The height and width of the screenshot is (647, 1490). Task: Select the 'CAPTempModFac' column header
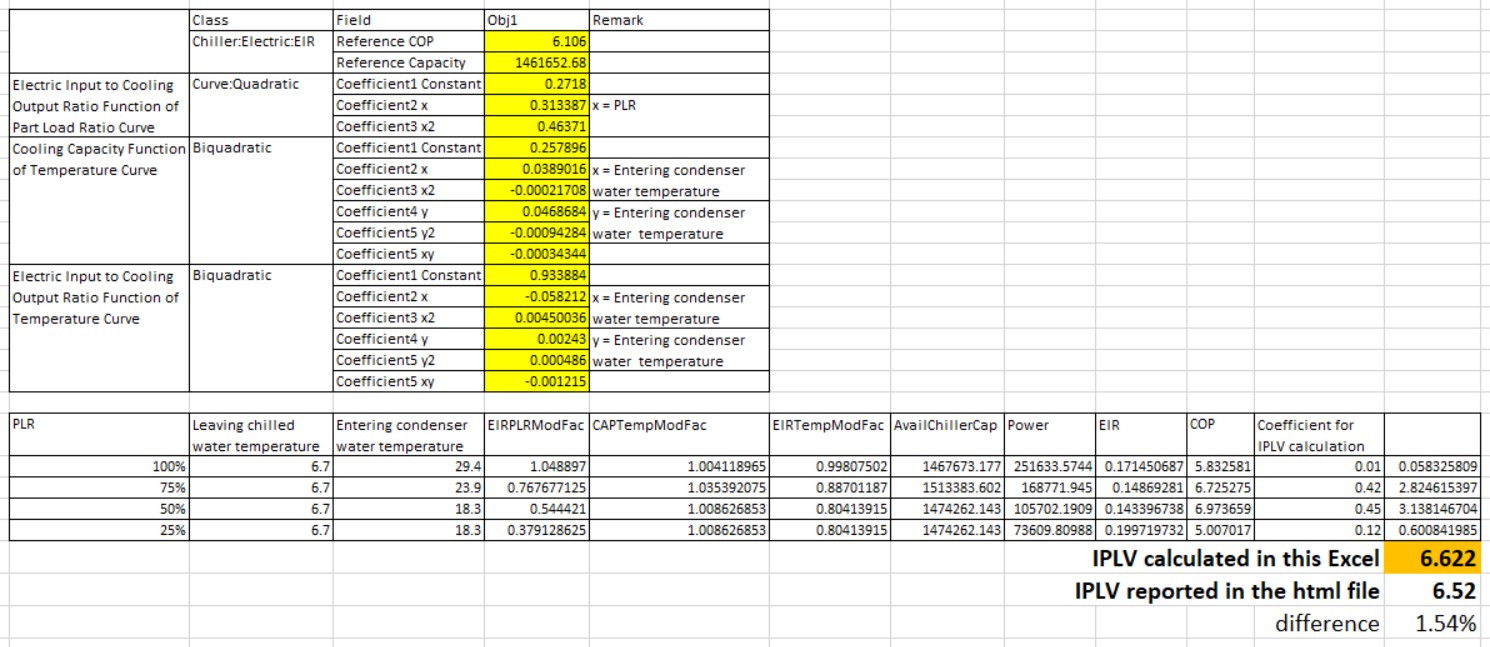[679, 434]
